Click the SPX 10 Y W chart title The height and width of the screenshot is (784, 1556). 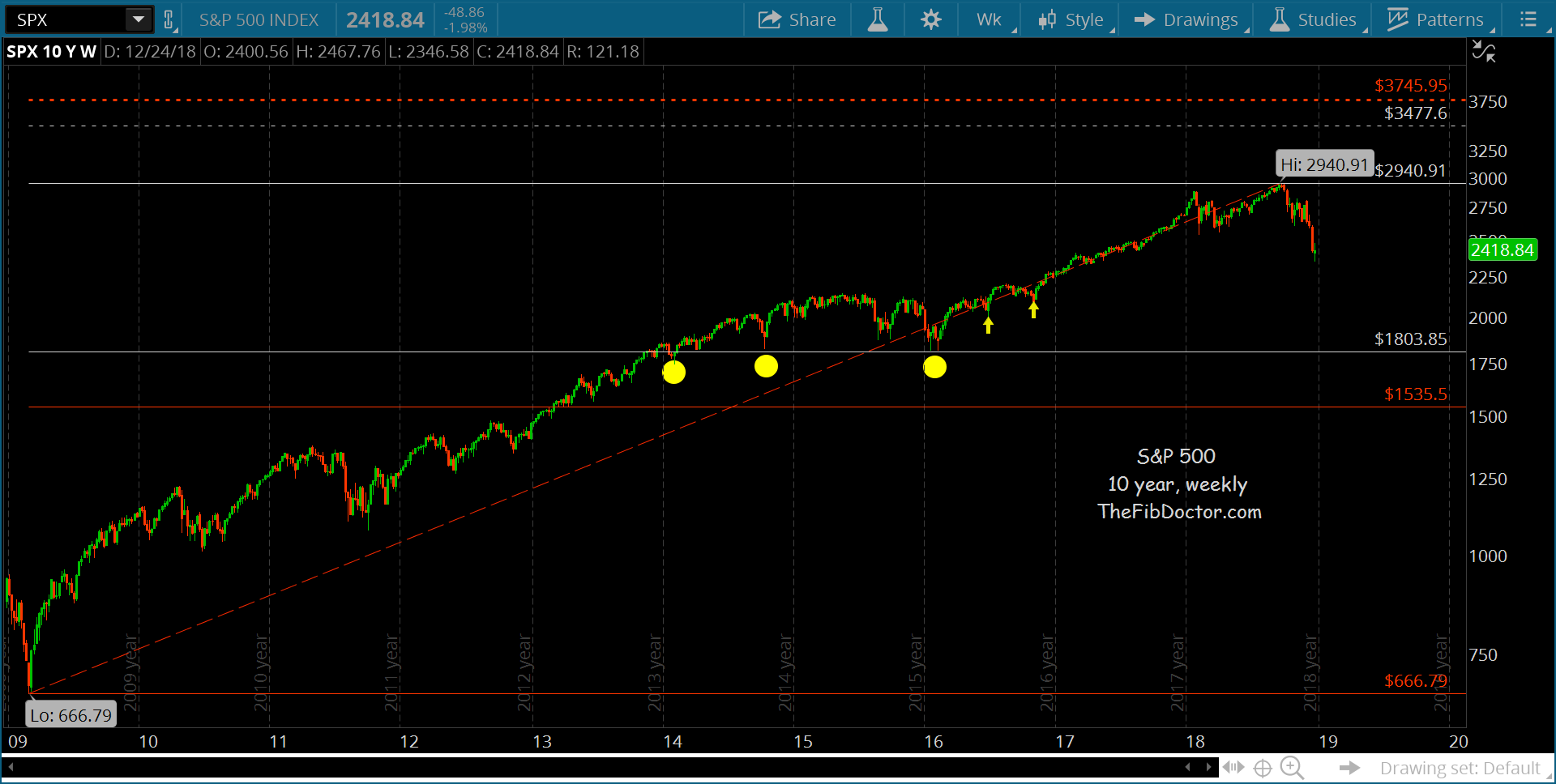[x=51, y=52]
